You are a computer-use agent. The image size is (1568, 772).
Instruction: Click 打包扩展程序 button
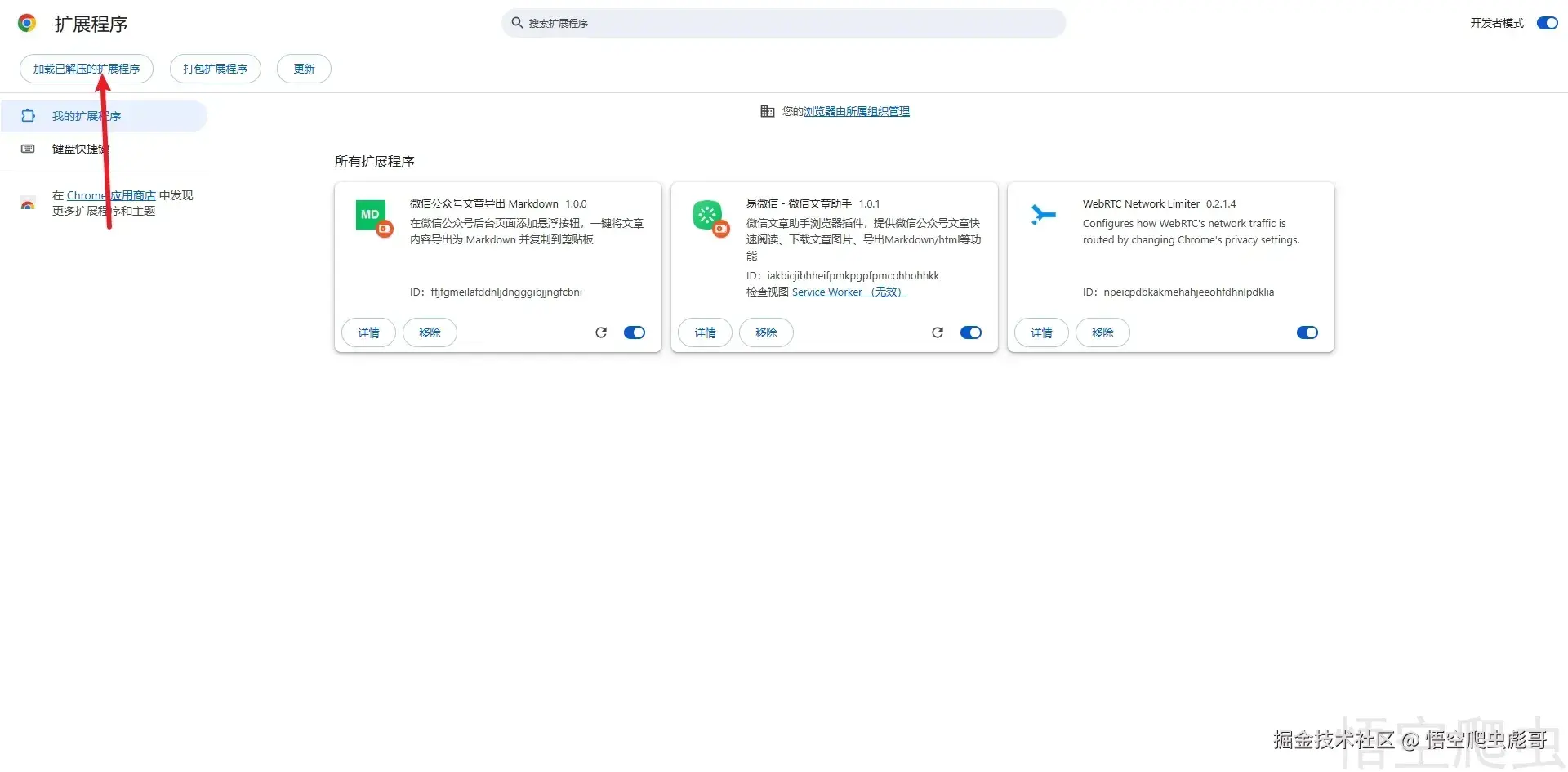(x=216, y=69)
